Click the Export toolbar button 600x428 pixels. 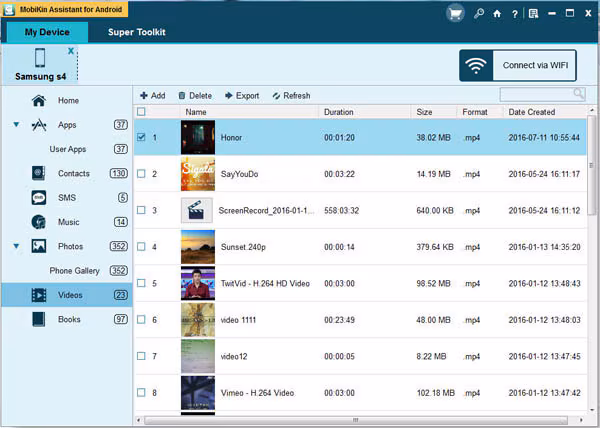click(x=242, y=96)
